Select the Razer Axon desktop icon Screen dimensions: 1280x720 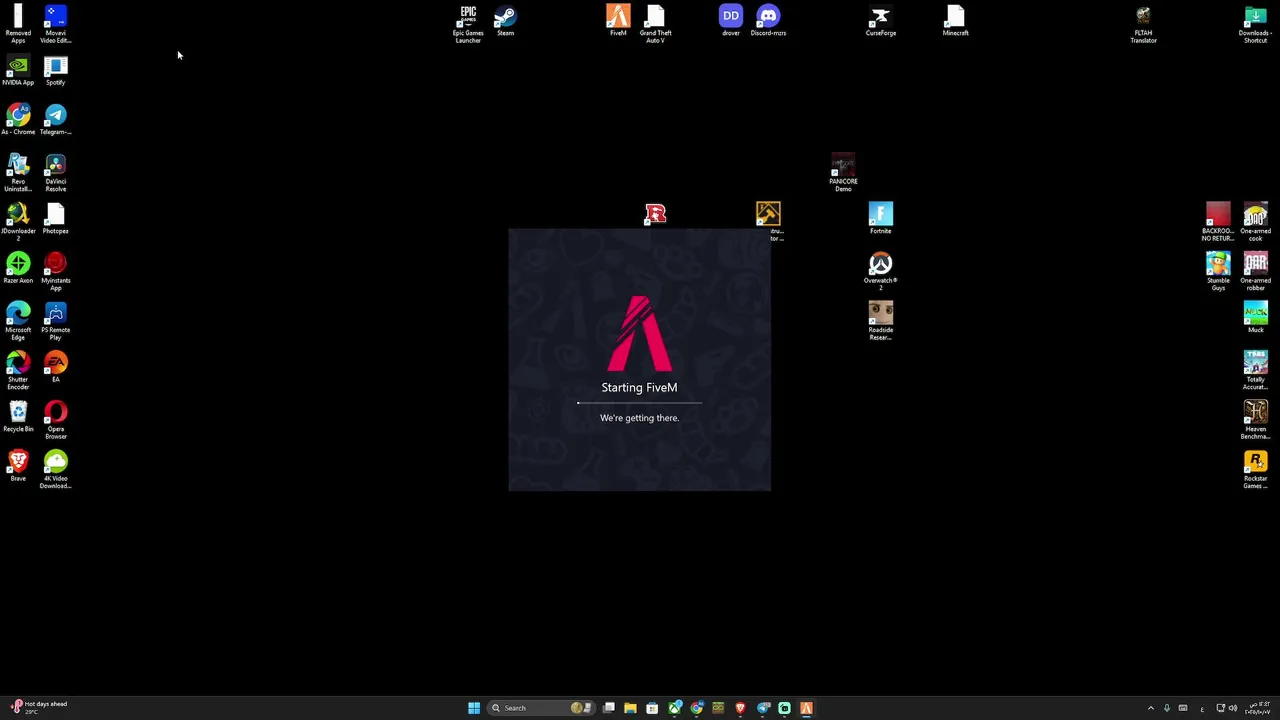(x=18, y=268)
